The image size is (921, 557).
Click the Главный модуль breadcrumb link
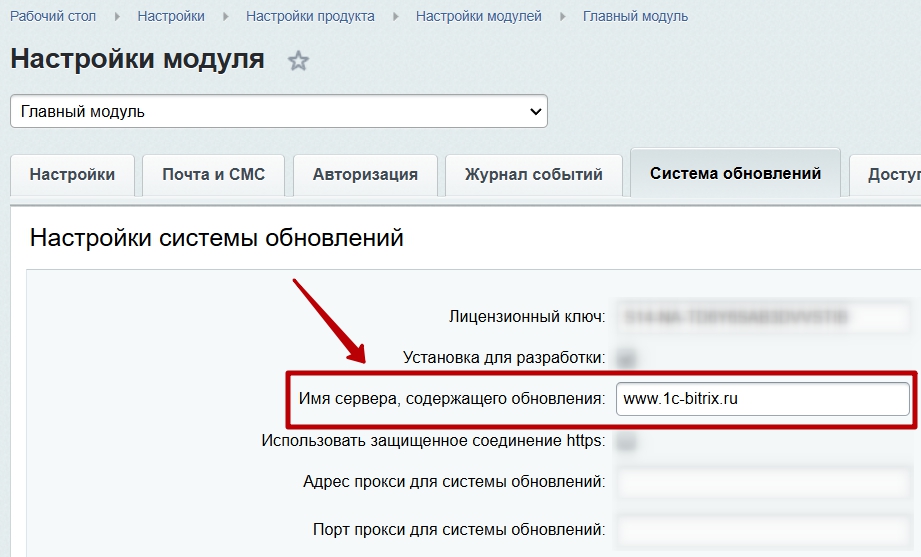(635, 17)
